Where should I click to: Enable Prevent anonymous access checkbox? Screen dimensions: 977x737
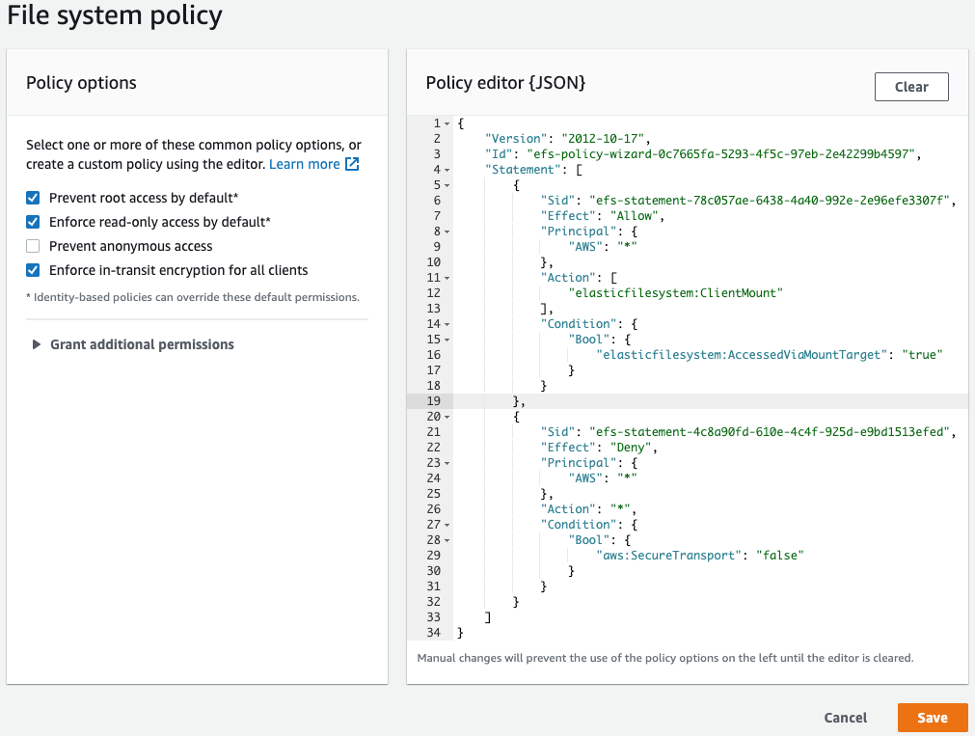coord(33,247)
